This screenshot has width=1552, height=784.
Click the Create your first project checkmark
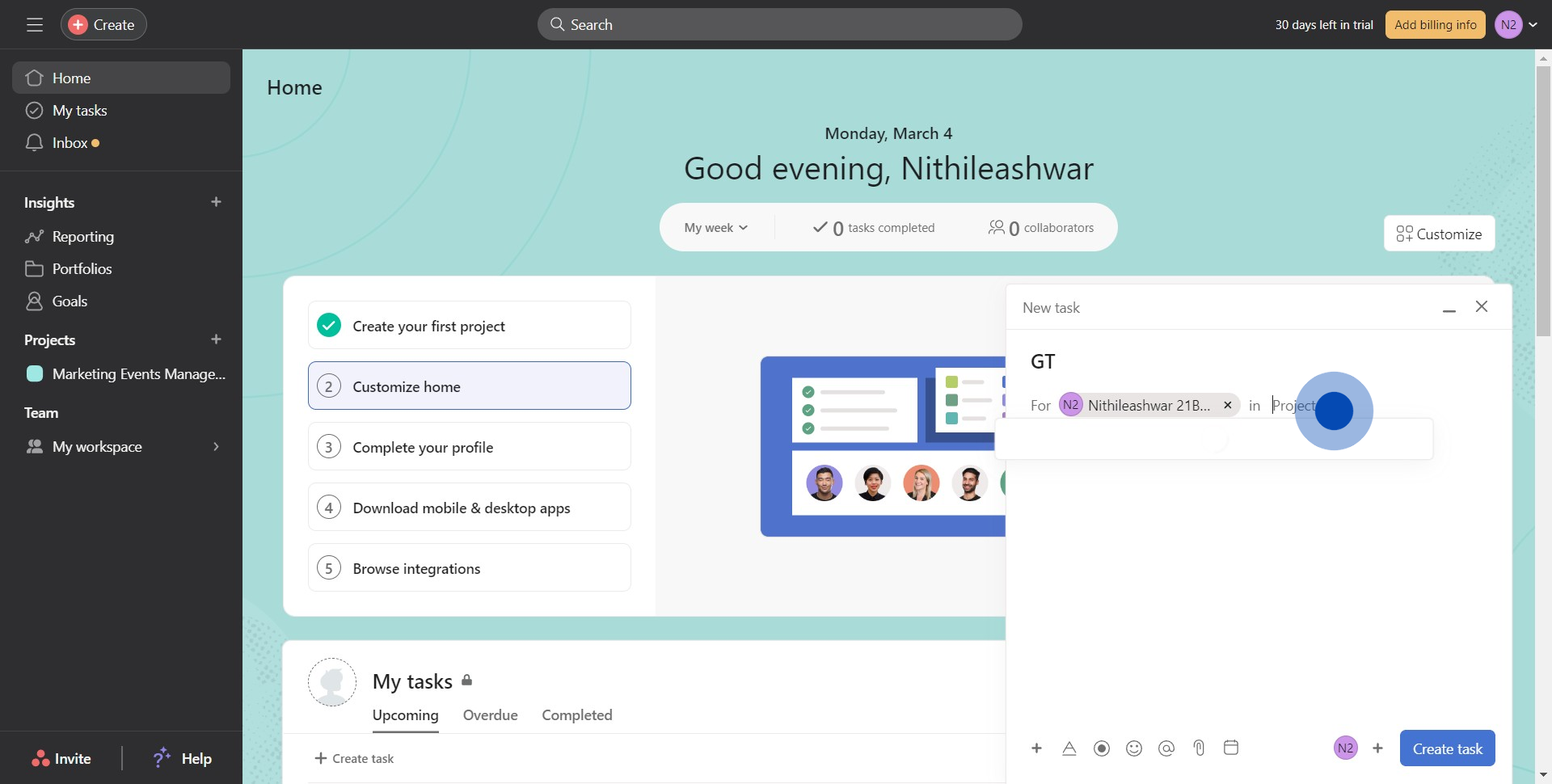329,325
